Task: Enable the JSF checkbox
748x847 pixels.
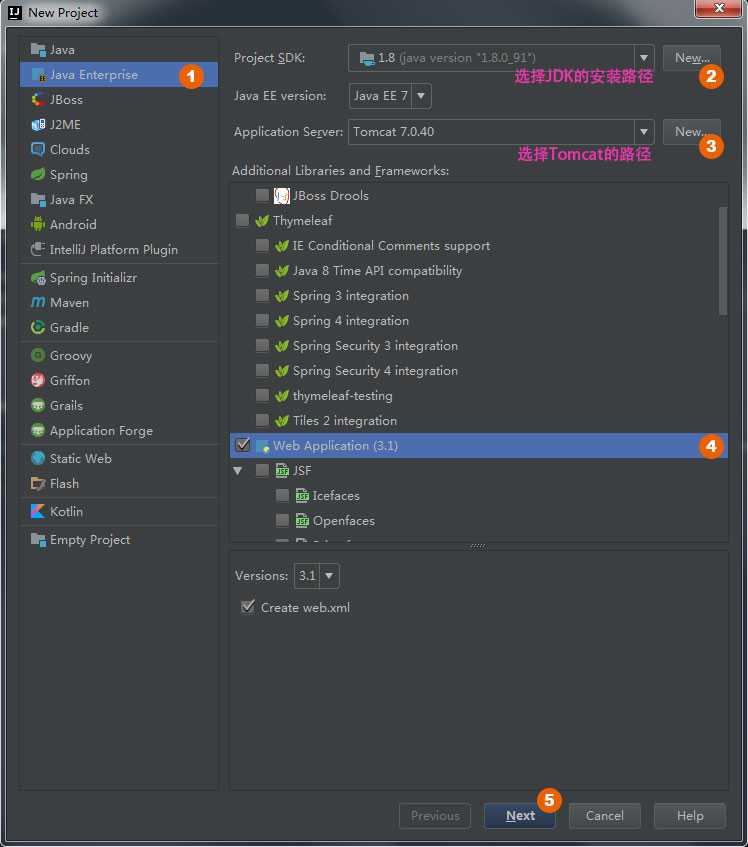Action: tap(262, 470)
